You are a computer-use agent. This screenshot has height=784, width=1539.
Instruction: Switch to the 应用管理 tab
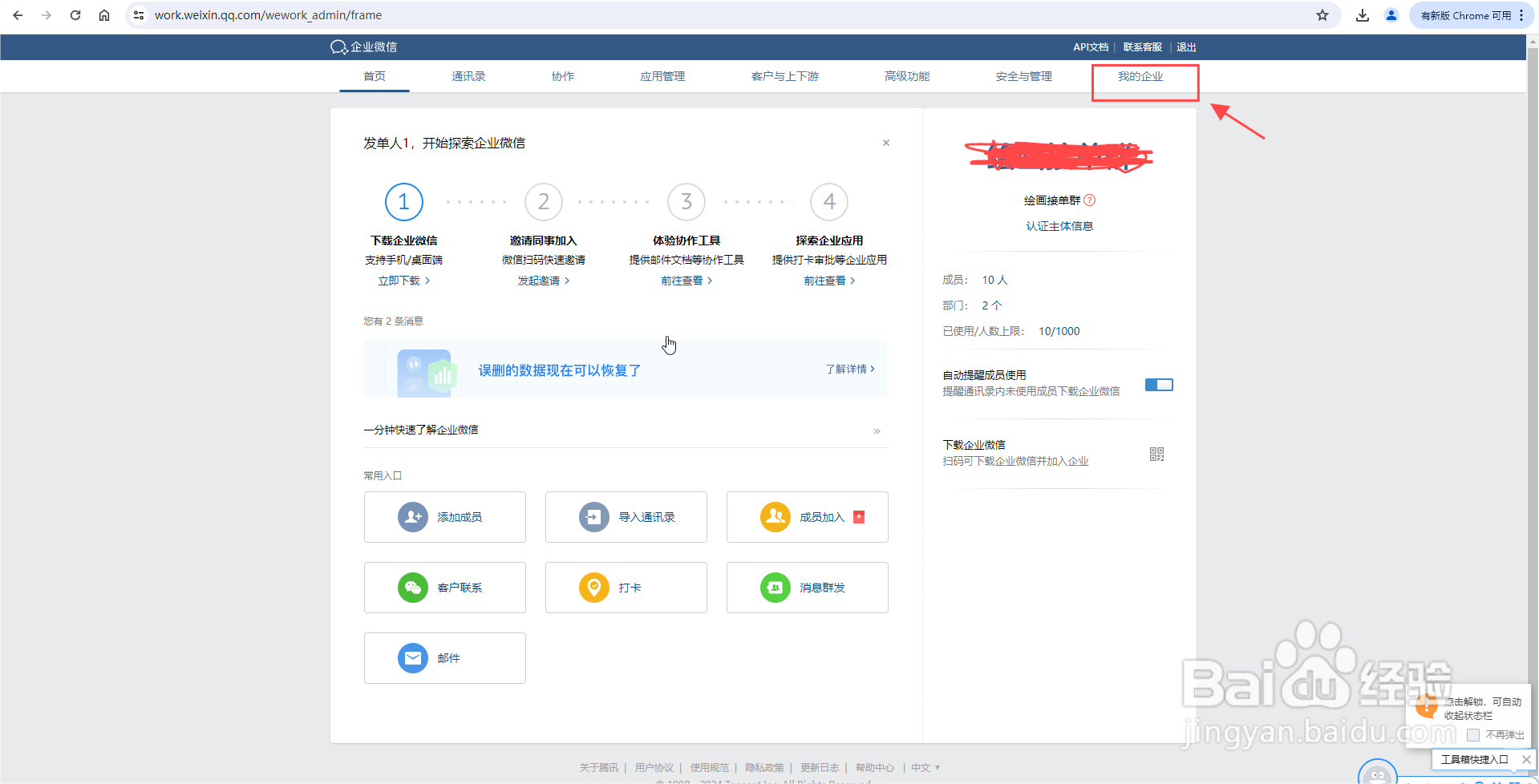pos(662,76)
